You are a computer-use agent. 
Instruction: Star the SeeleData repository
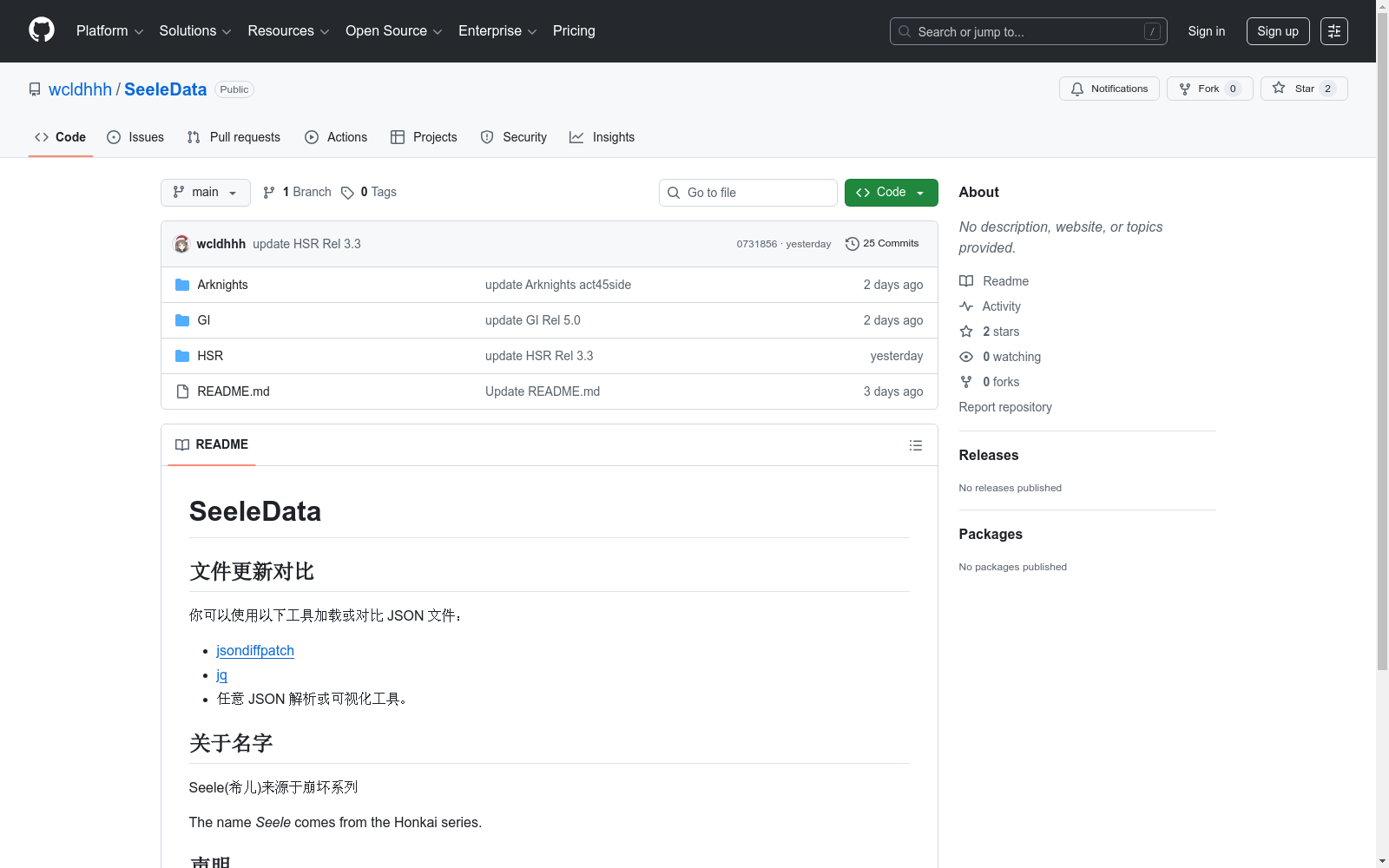(x=1304, y=89)
